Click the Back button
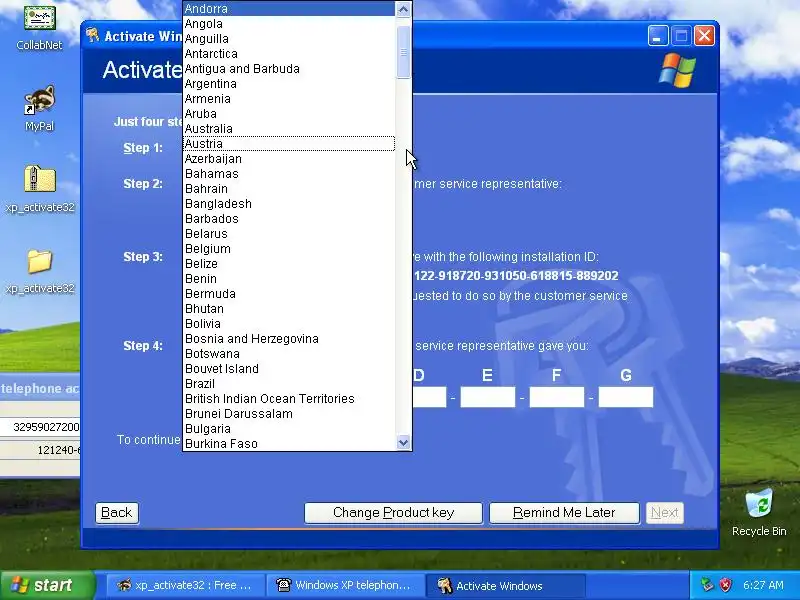800x600 pixels. tap(117, 512)
